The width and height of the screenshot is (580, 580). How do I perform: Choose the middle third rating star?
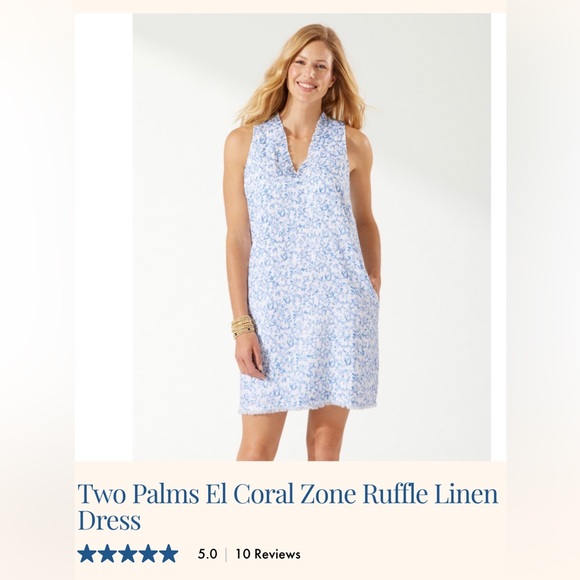[x=128, y=554]
